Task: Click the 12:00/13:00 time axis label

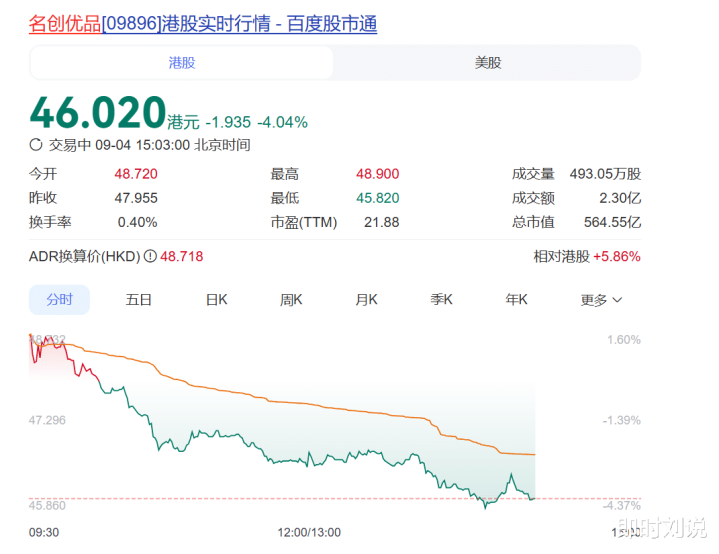Action: (309, 532)
